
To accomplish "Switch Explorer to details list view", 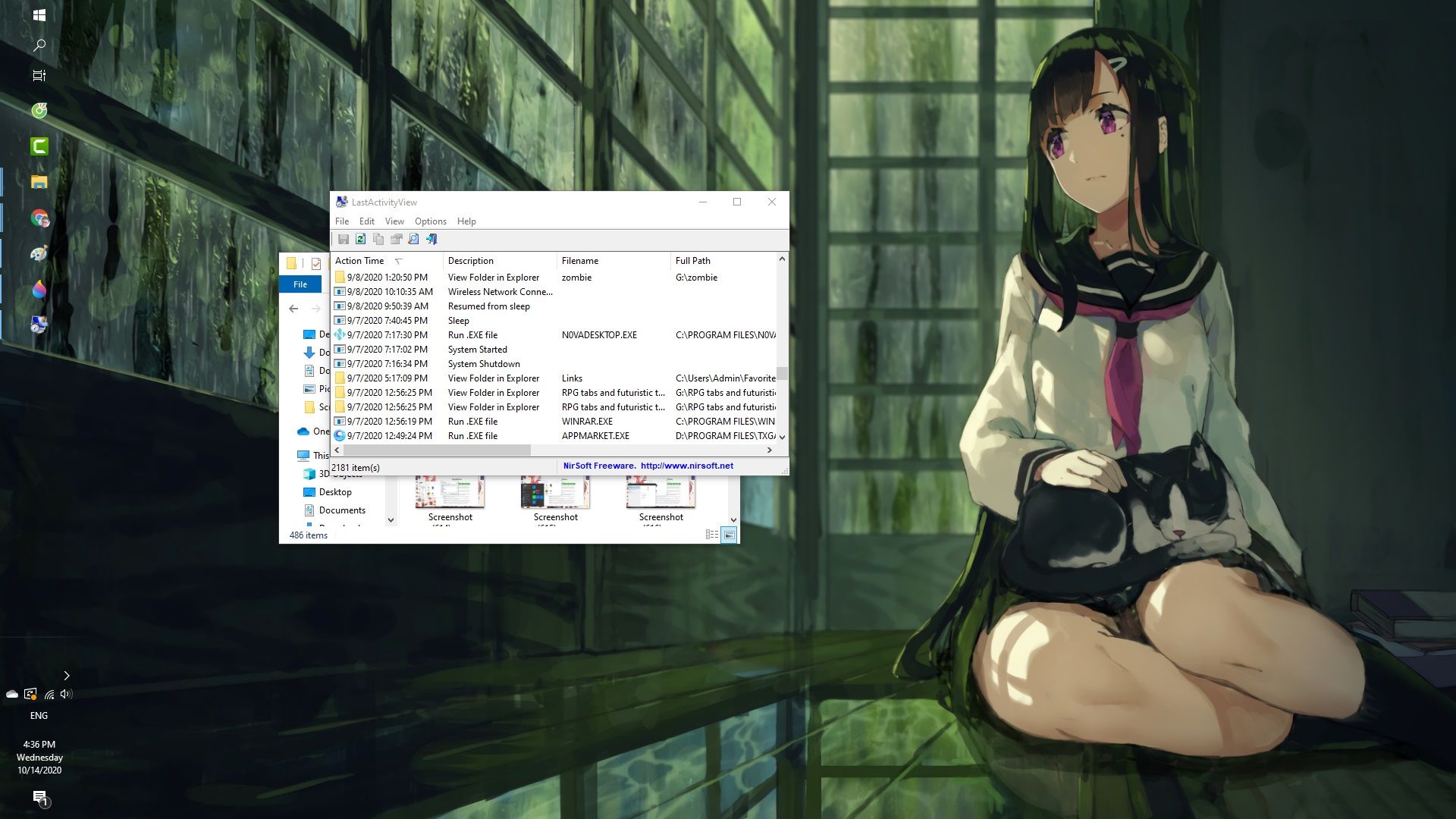I will click(x=711, y=535).
